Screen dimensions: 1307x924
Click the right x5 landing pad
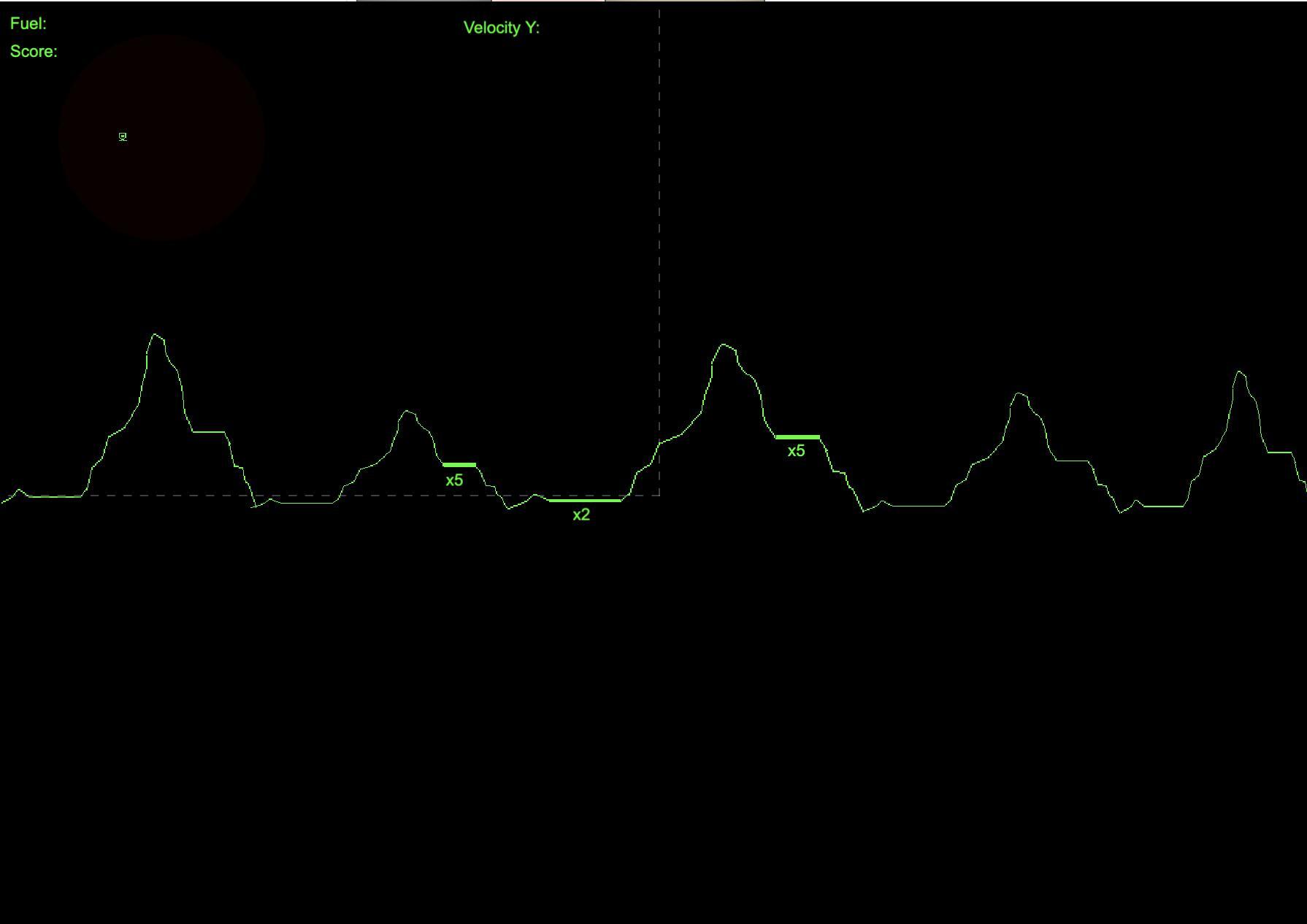[797, 436]
